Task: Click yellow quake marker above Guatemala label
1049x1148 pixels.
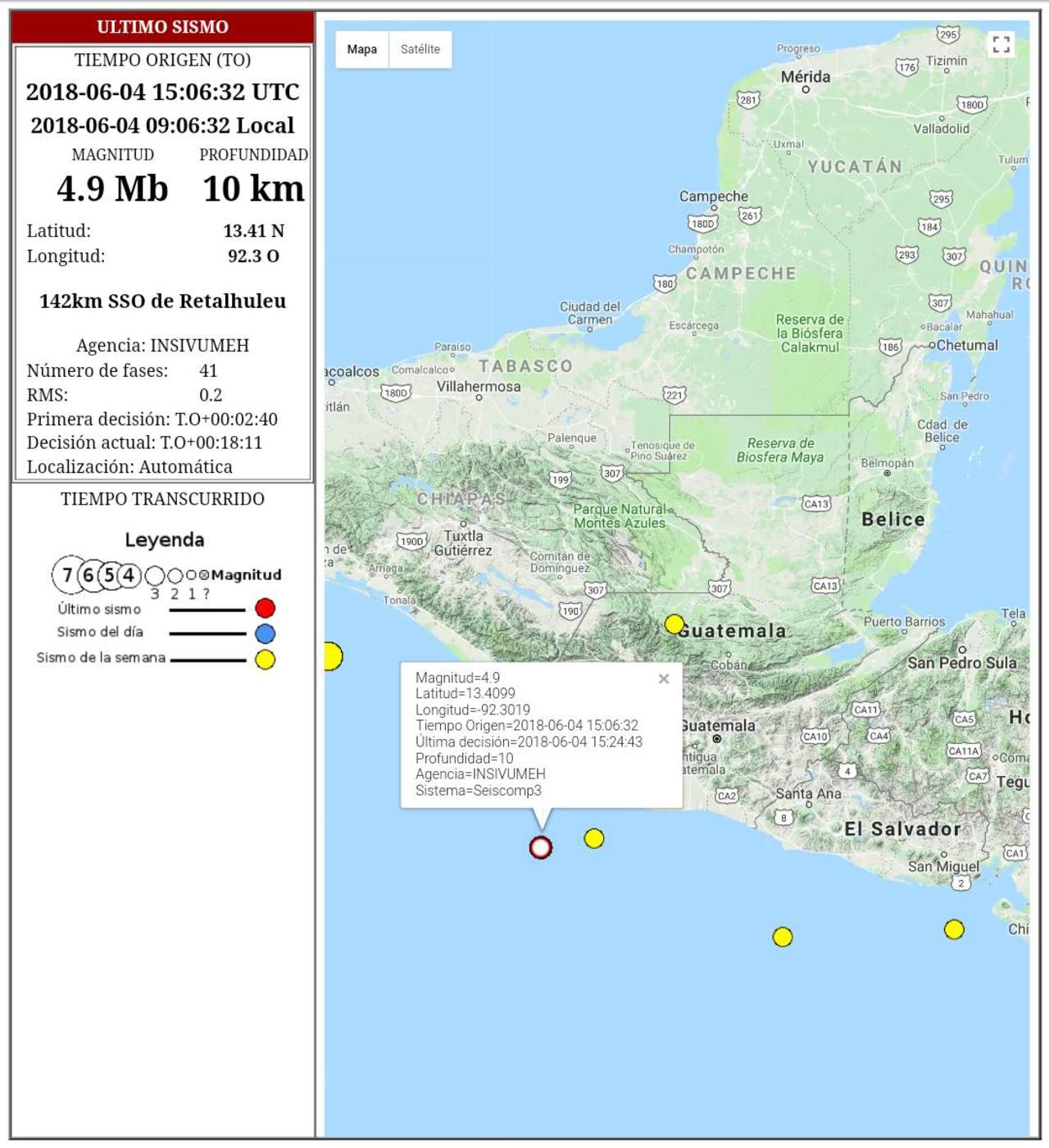Action: [674, 624]
